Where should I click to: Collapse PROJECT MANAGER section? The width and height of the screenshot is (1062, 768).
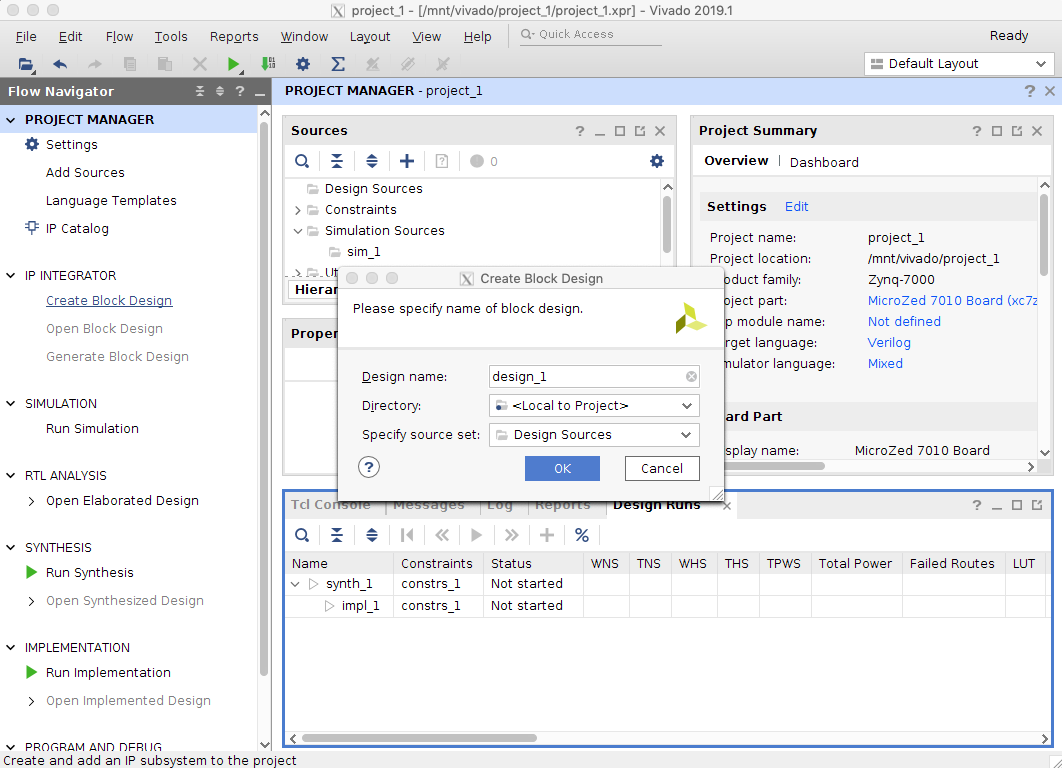pos(11,120)
